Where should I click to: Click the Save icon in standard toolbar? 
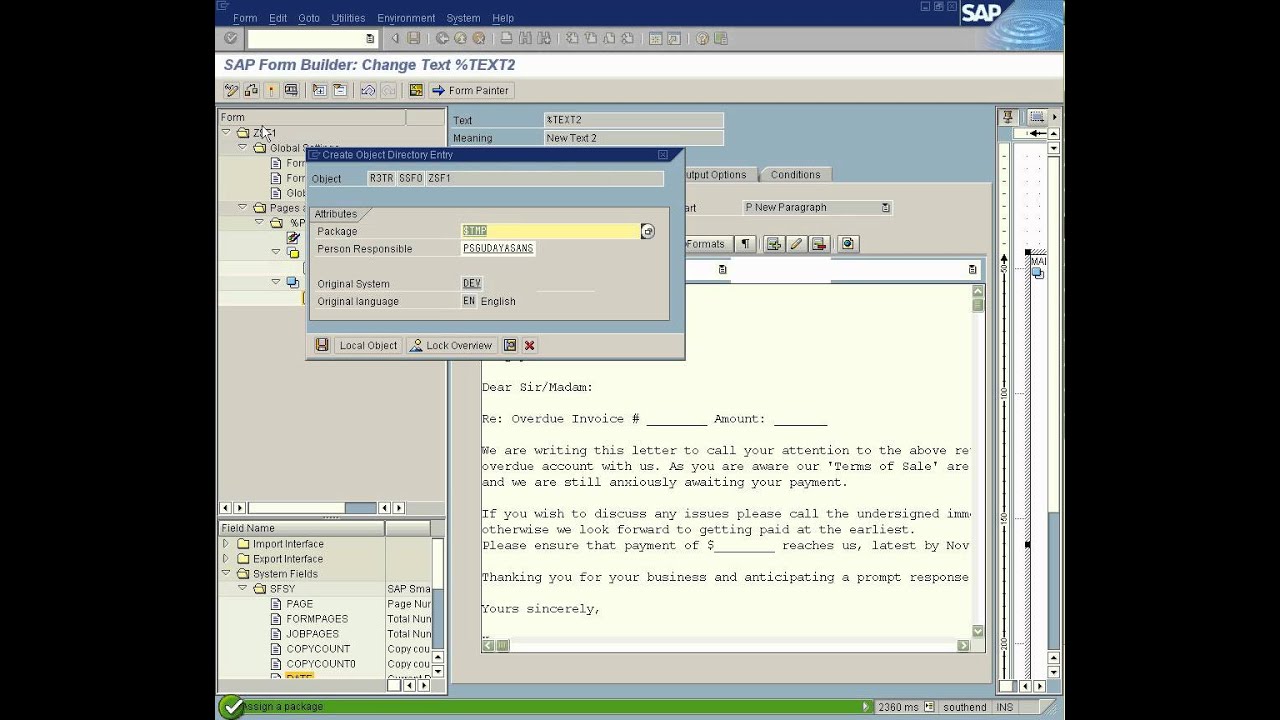point(414,38)
